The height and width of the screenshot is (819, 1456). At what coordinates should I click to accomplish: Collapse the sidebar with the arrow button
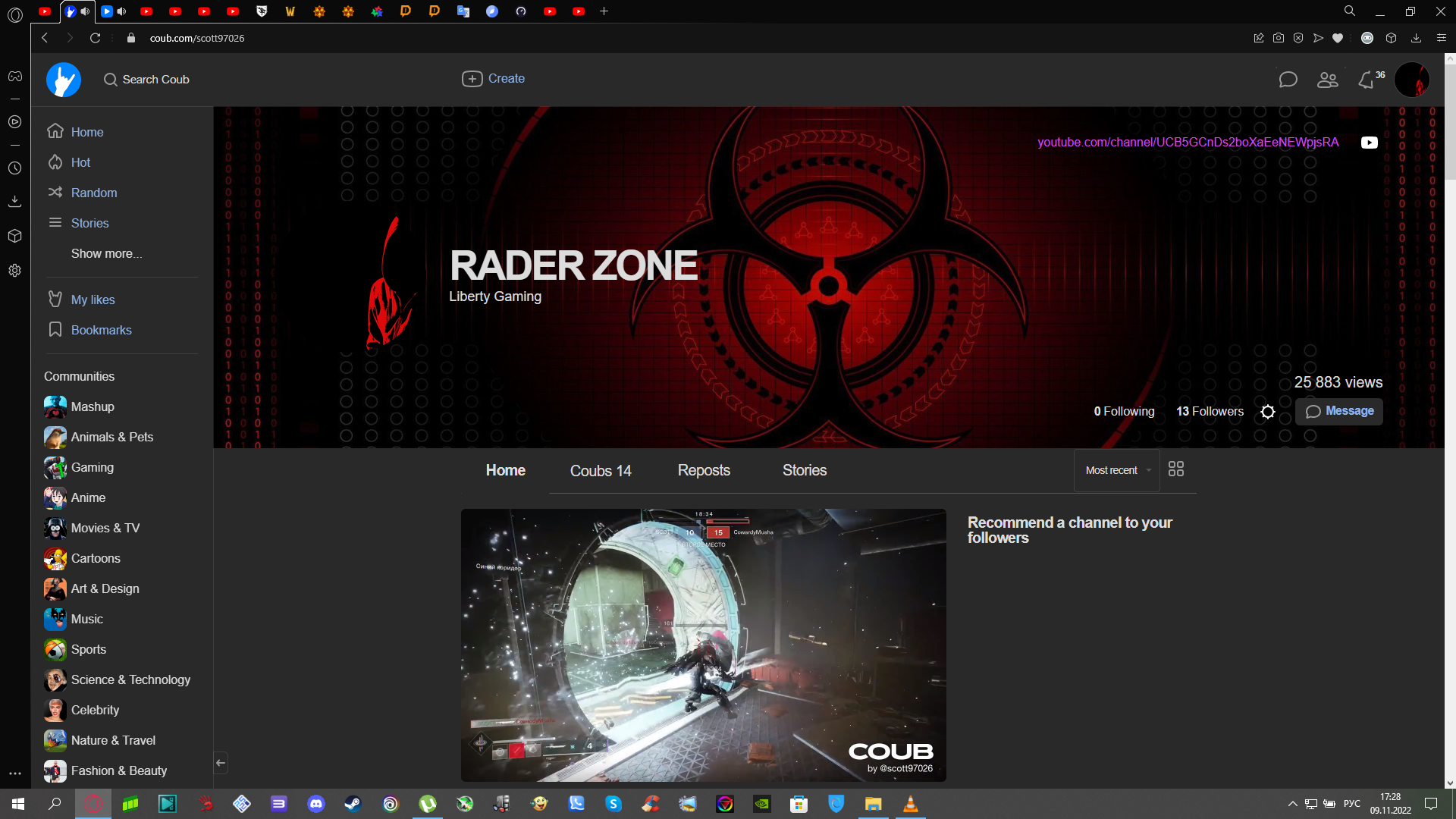[221, 763]
